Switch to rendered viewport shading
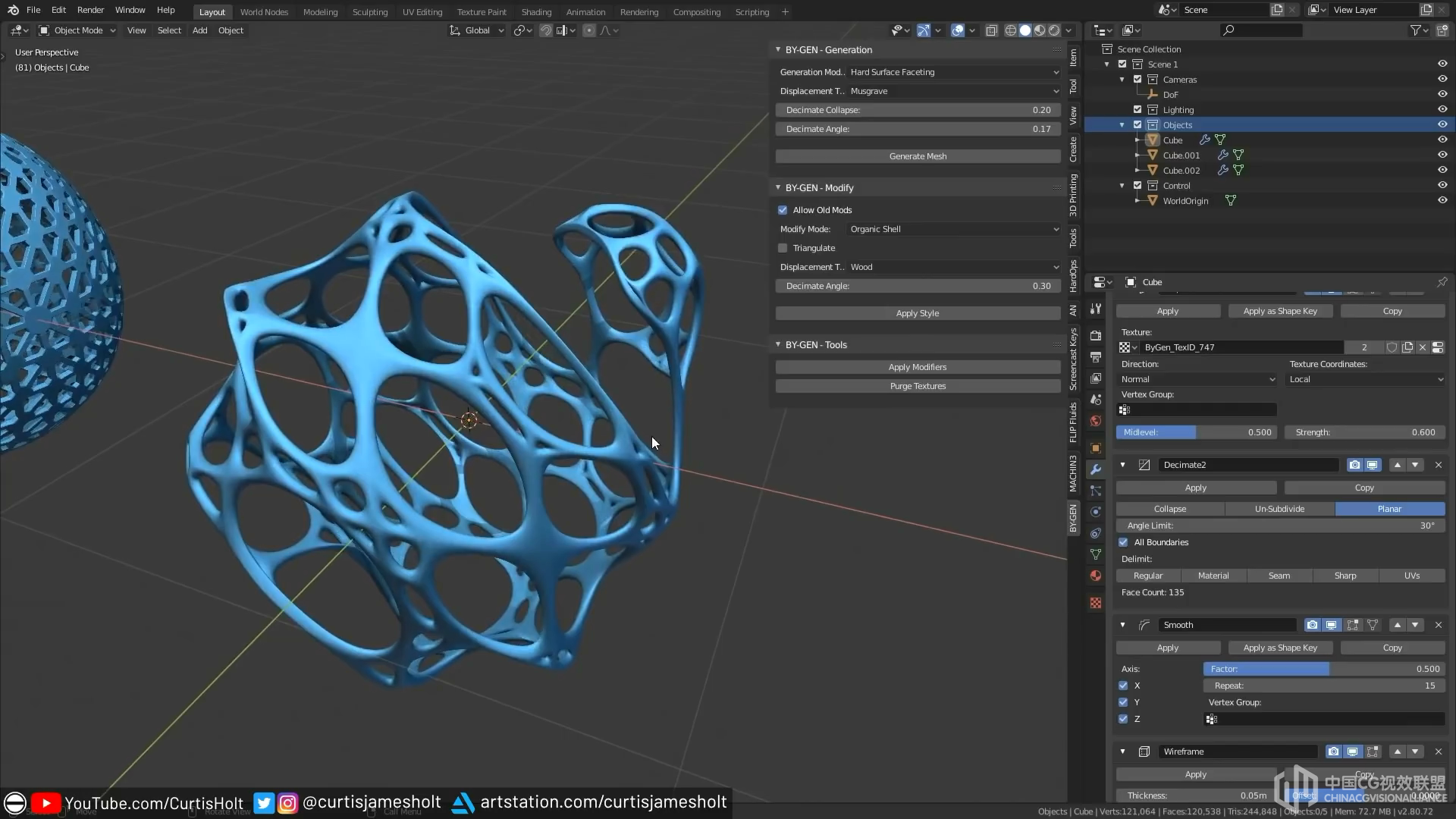 (1054, 30)
